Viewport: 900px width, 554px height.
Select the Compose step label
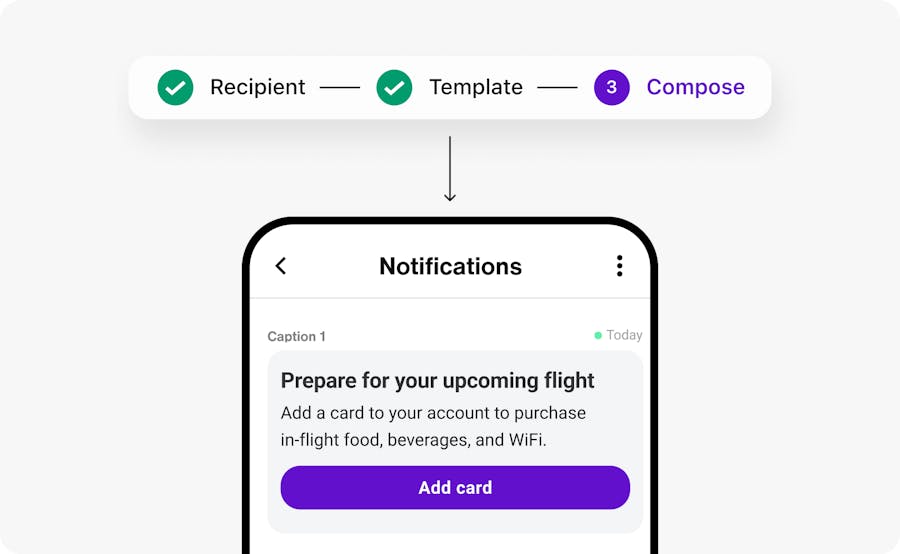tap(695, 87)
